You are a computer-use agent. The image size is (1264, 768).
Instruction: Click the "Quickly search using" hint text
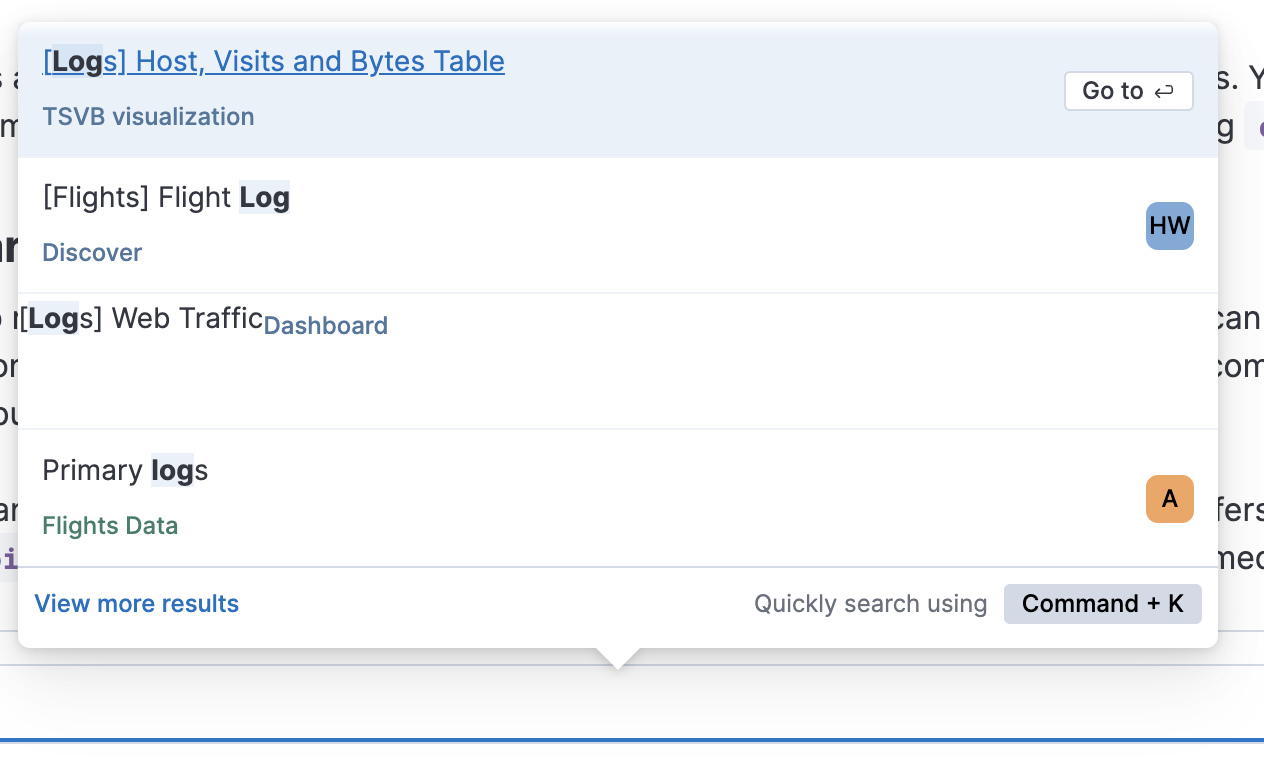[x=870, y=604]
